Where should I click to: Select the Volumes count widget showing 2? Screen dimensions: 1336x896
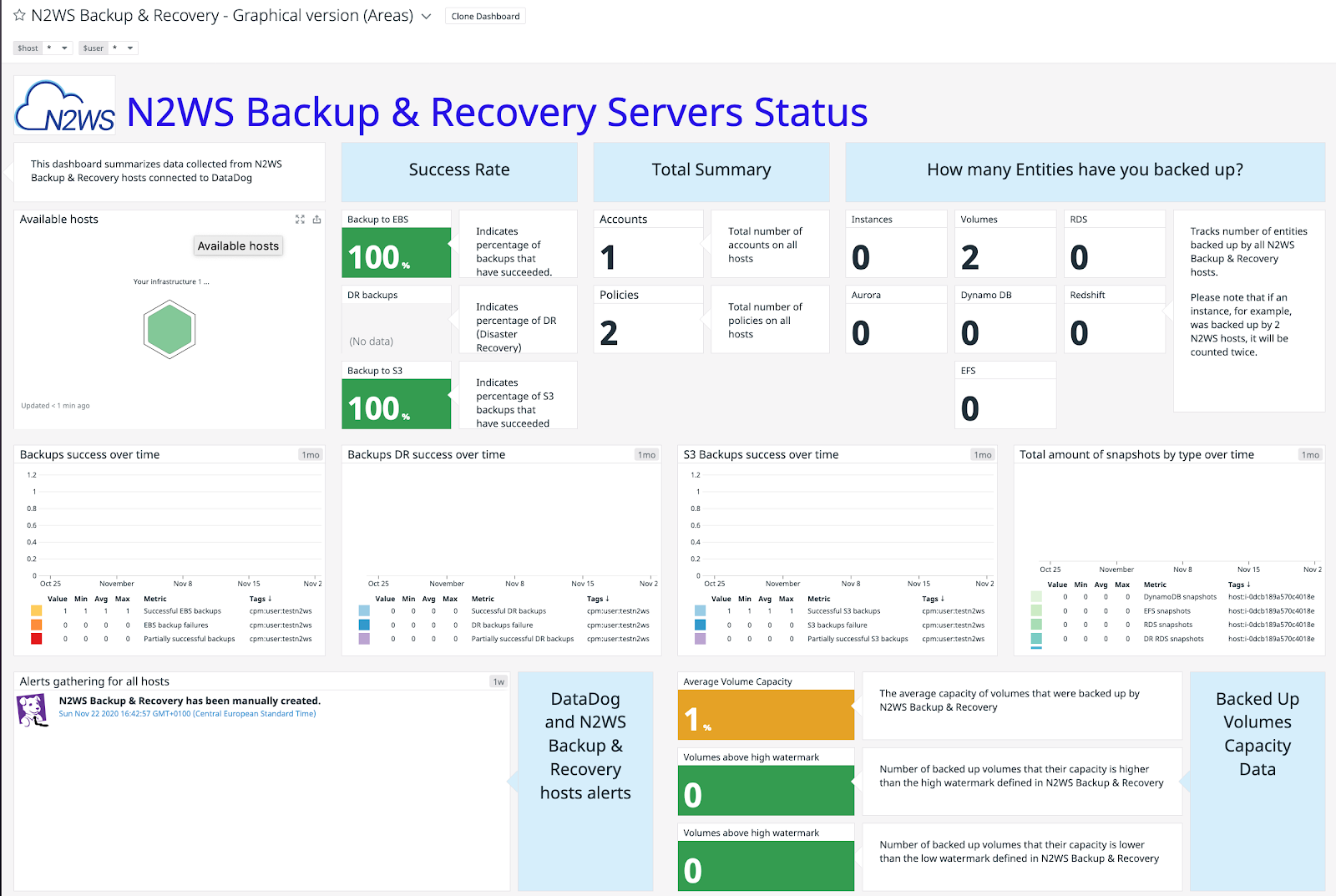point(1005,244)
